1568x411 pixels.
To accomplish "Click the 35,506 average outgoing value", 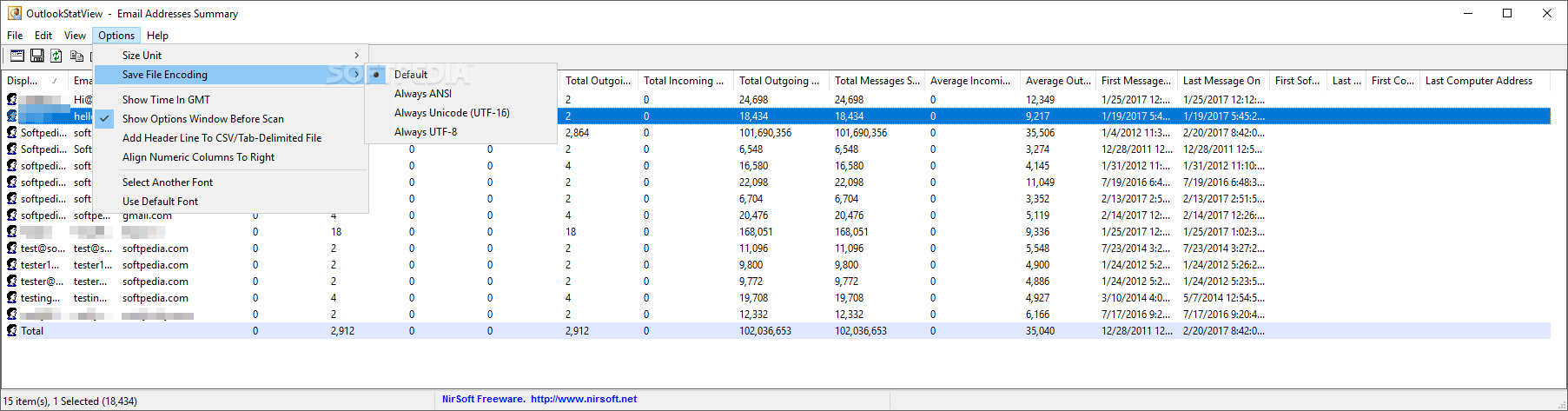I will [x=1040, y=133].
